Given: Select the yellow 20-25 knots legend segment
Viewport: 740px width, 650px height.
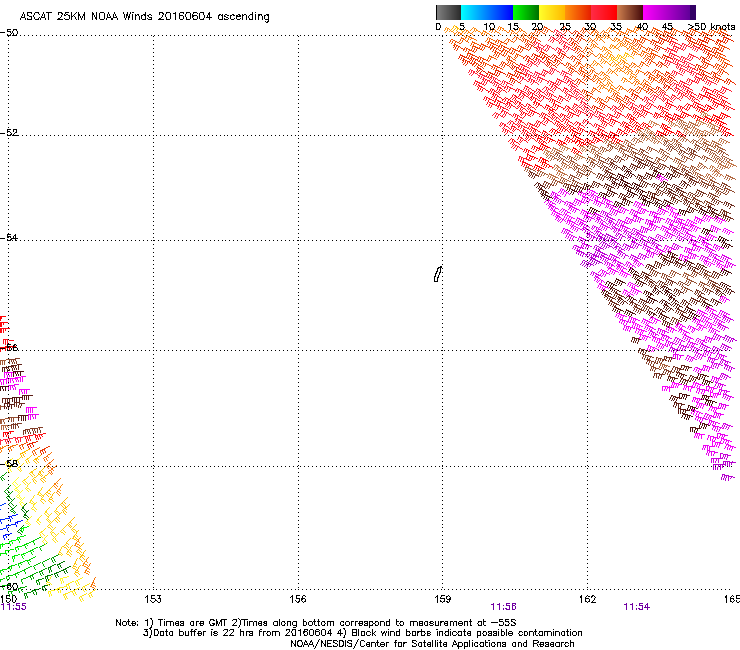Looking at the screenshot, I should tap(552, 12).
